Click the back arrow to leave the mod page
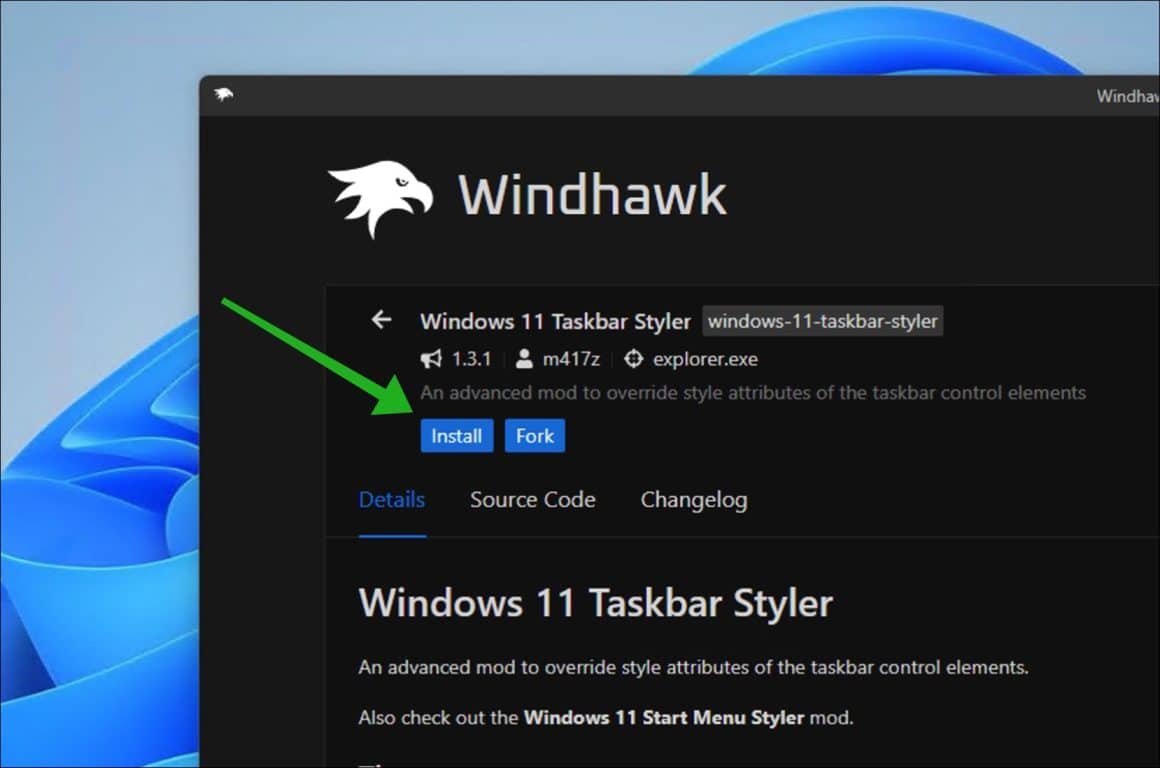This screenshot has height=768, width=1160. coord(381,320)
